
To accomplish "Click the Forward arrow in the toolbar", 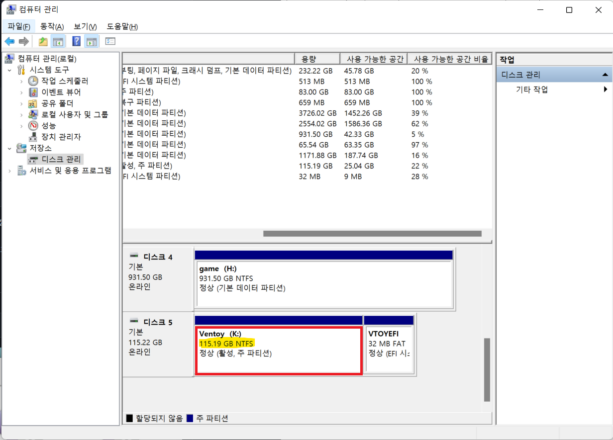I will pyautogui.click(x=23, y=41).
